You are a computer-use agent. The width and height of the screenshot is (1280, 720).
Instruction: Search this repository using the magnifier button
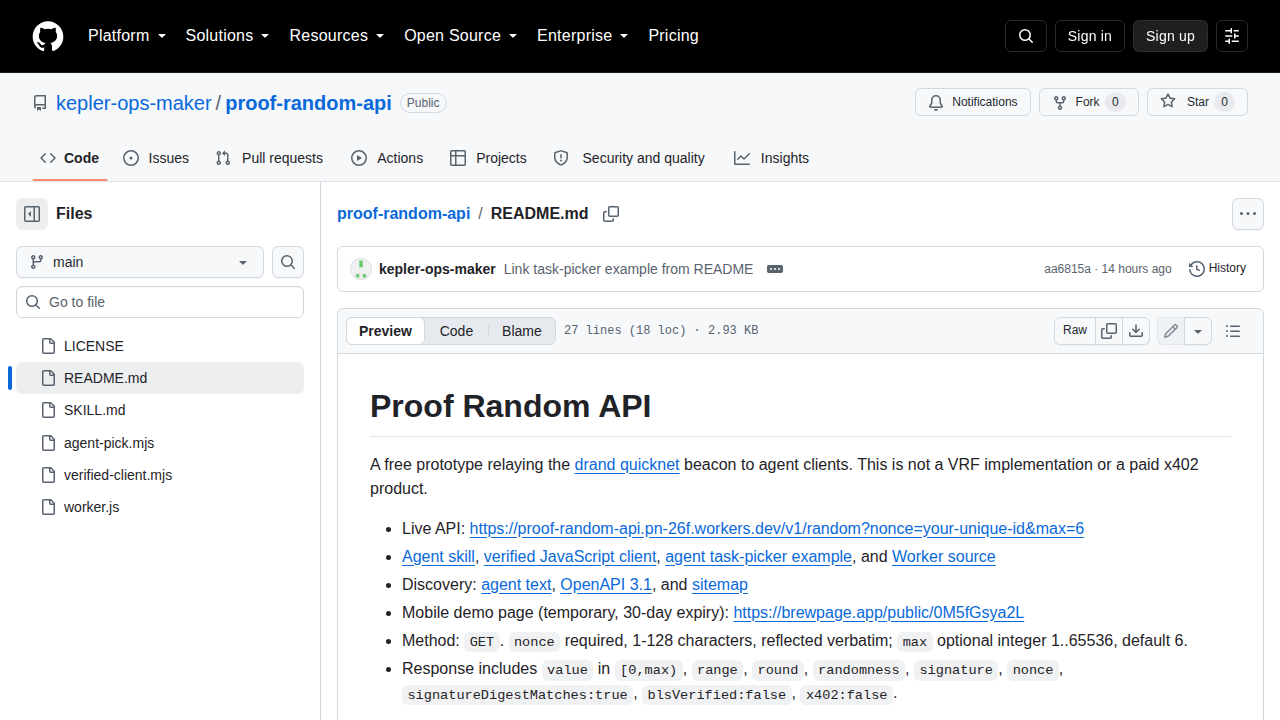pyautogui.click(x=288, y=262)
